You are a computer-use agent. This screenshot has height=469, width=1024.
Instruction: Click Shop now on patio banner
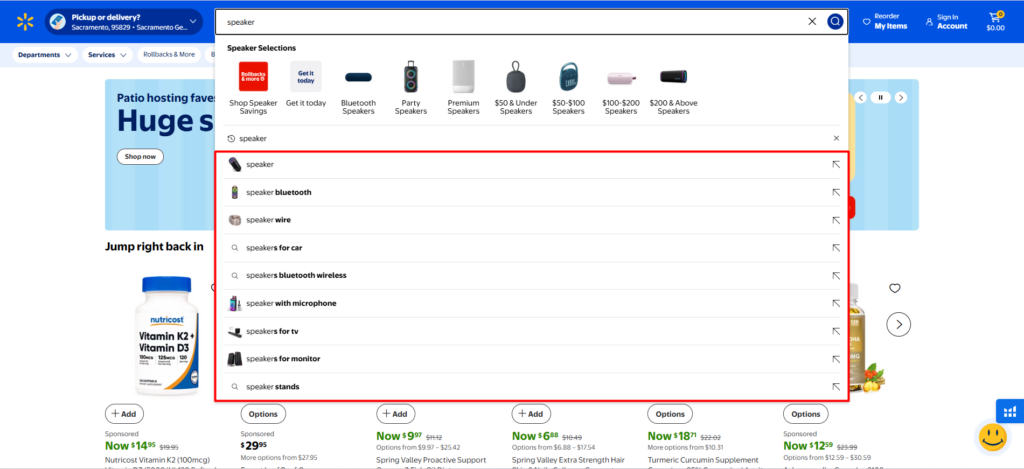click(140, 157)
